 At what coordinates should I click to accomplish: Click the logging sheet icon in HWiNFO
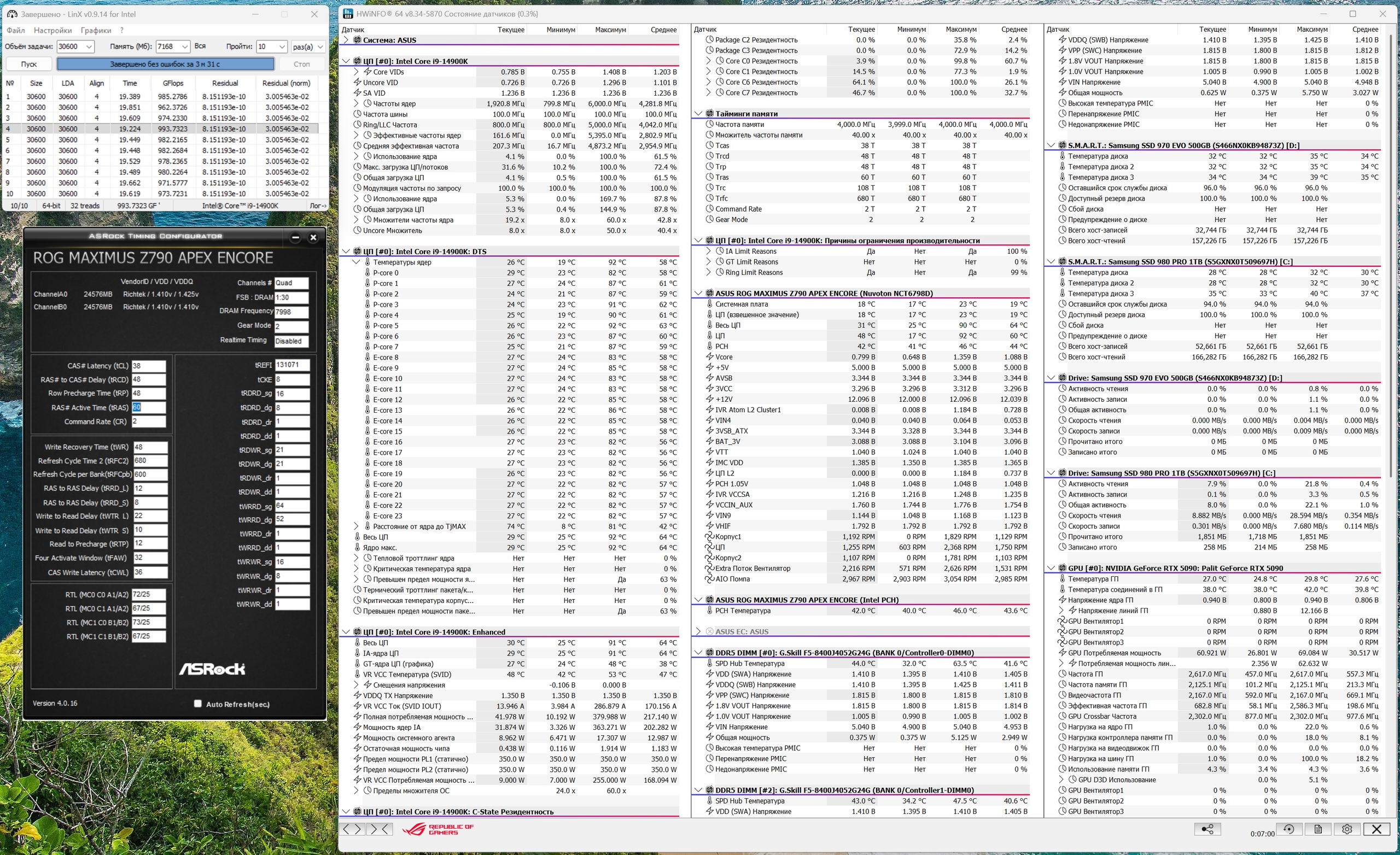click(x=1317, y=829)
